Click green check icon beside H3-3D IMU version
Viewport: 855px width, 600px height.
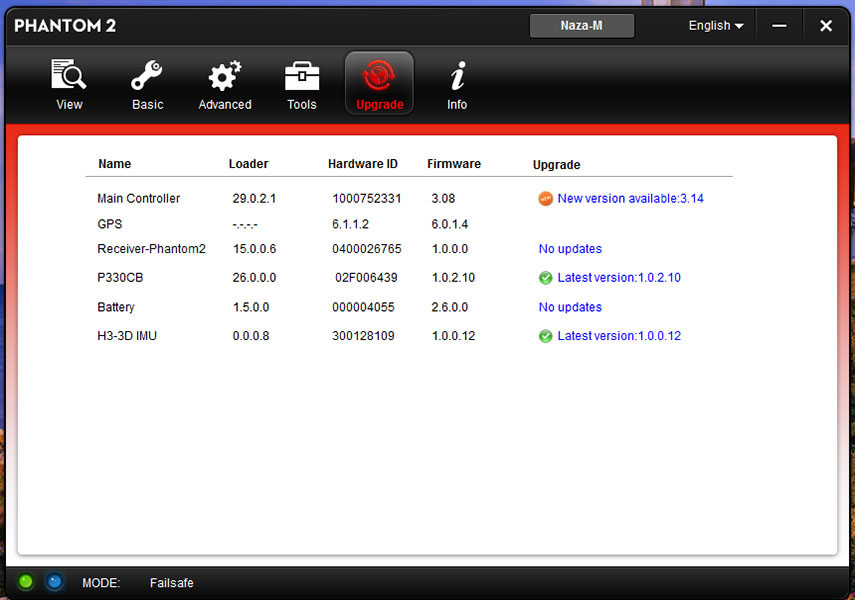[x=545, y=336]
